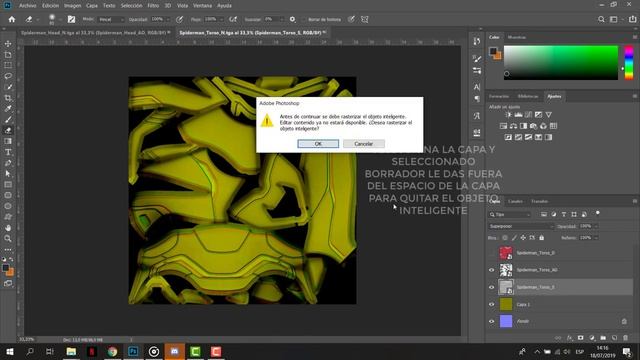Click the Brightness/Contrast adjustment icon
Image resolution: width=640 pixels, height=360 pixels.
pyautogui.click(x=508, y=115)
